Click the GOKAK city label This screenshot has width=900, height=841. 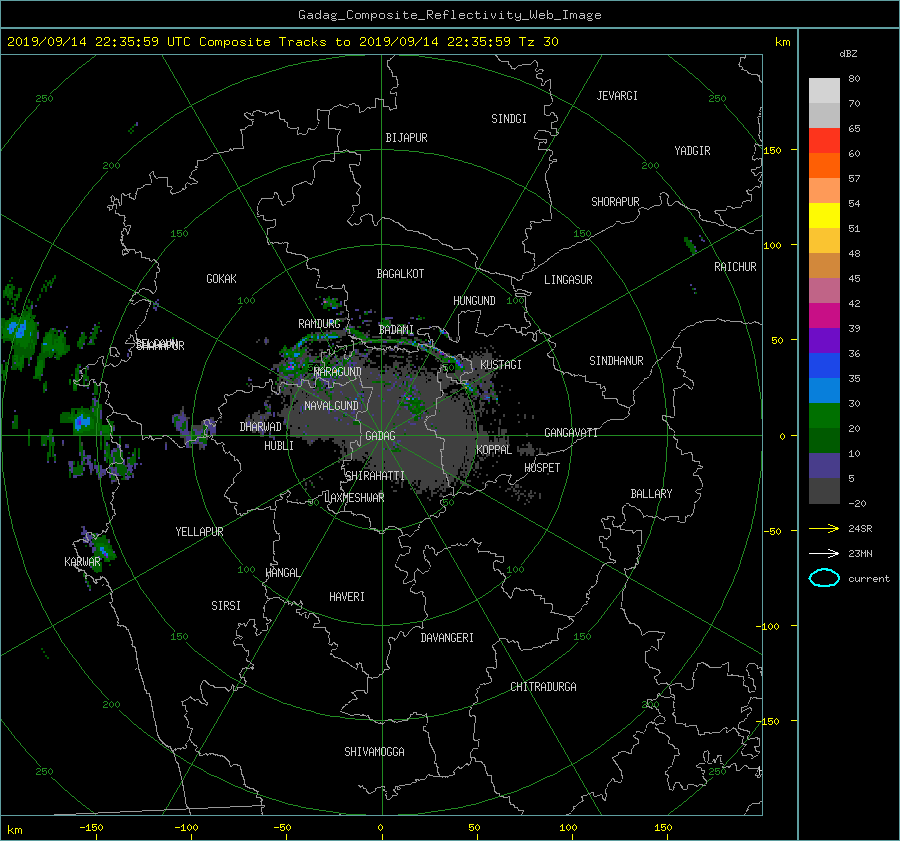coord(221,279)
